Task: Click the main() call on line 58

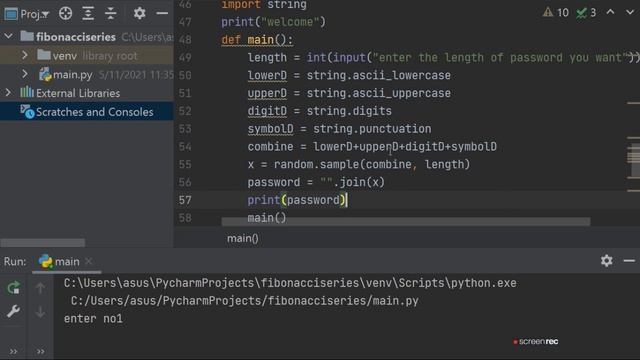Action: click(x=267, y=218)
